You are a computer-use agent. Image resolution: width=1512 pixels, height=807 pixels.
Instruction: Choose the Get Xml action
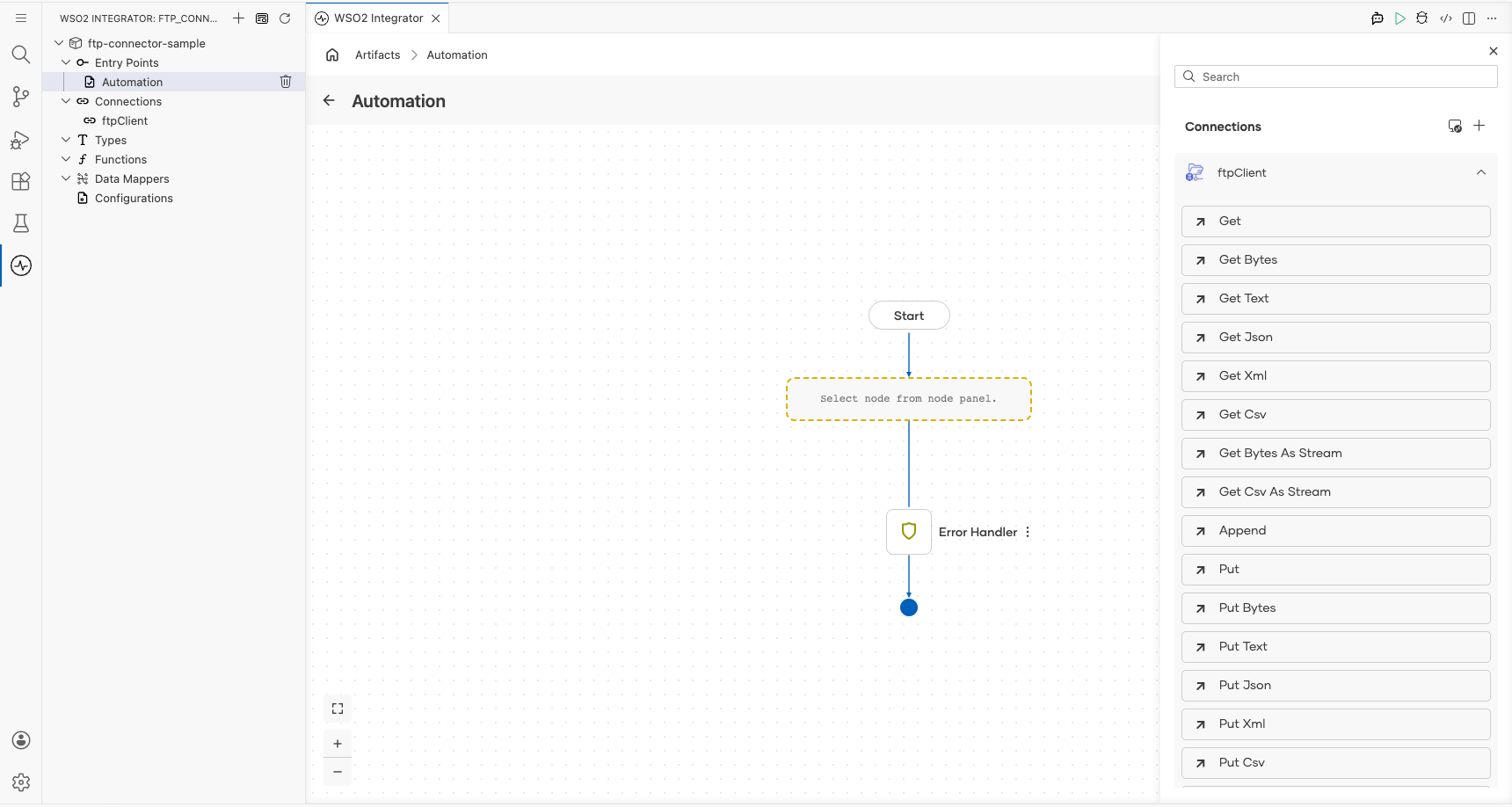(x=1336, y=376)
